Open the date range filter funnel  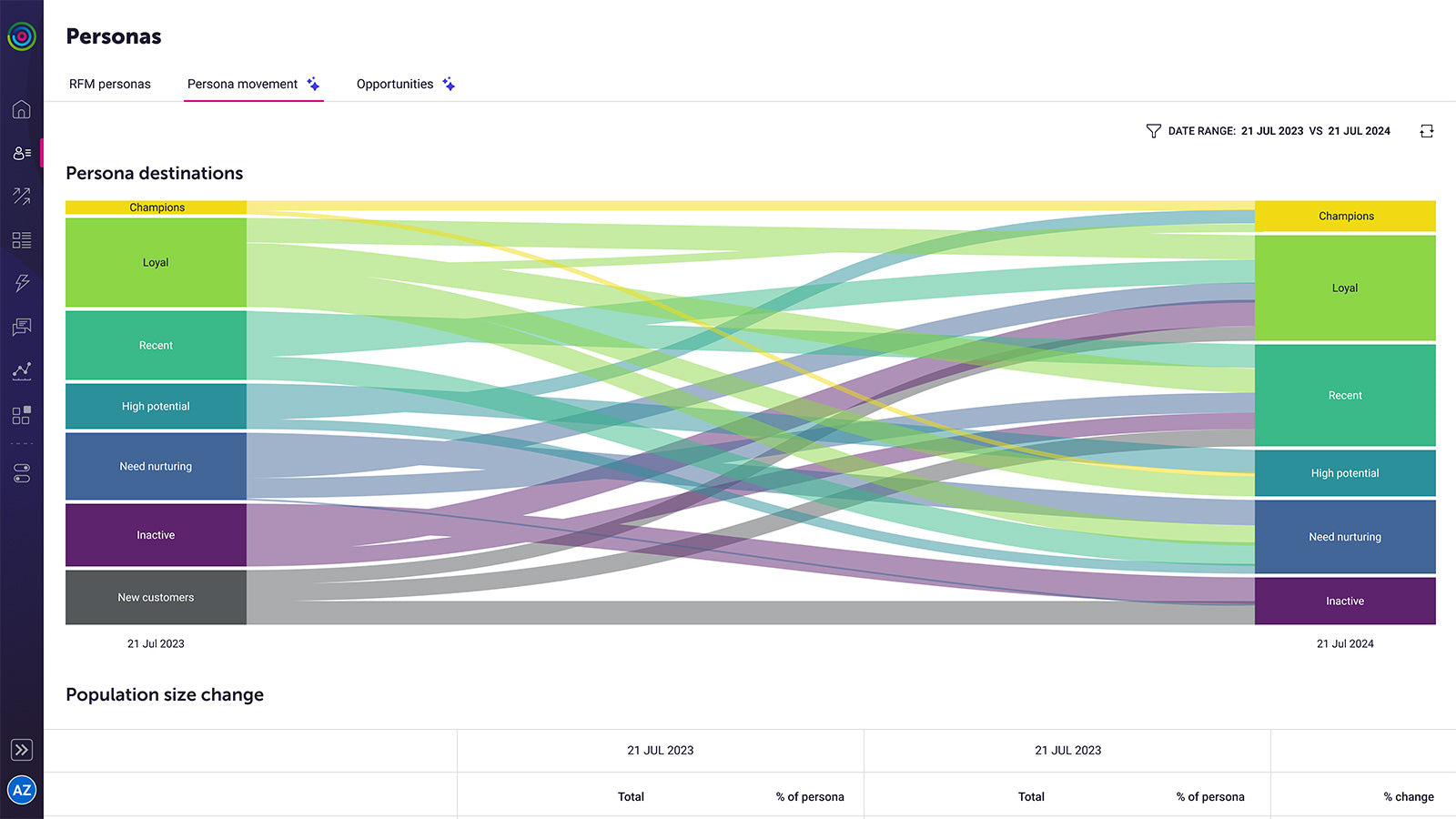click(x=1153, y=131)
